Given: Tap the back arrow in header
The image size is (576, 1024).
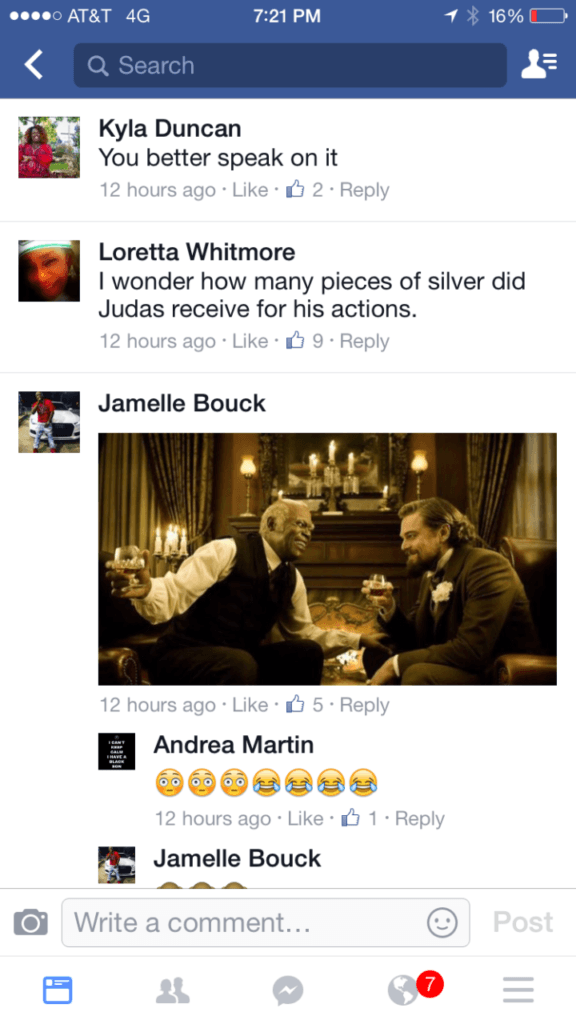Looking at the screenshot, I should pos(33,65).
